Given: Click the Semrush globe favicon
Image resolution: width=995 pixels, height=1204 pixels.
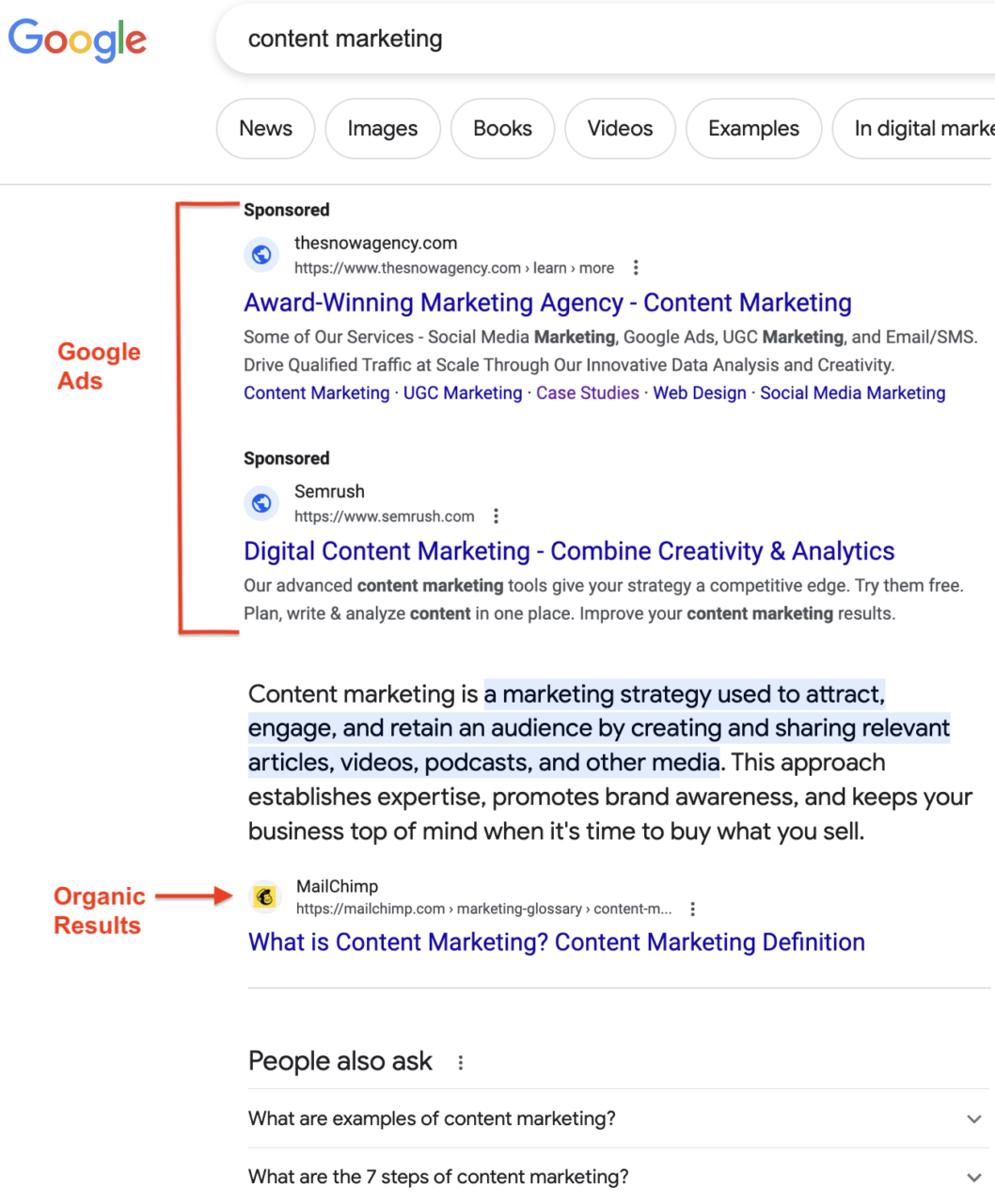Looking at the screenshot, I should click(261, 503).
